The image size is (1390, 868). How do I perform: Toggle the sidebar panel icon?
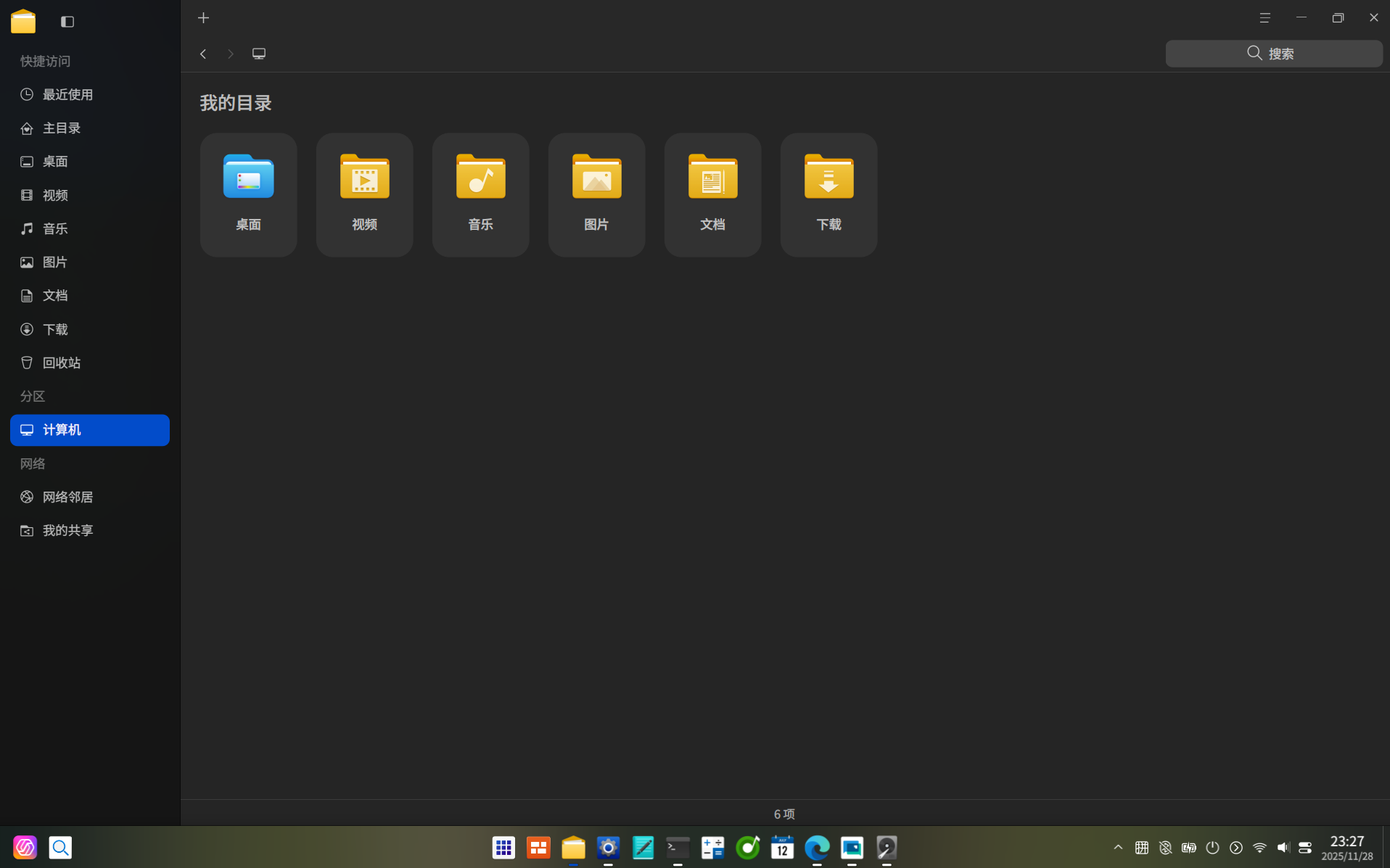[x=67, y=22]
